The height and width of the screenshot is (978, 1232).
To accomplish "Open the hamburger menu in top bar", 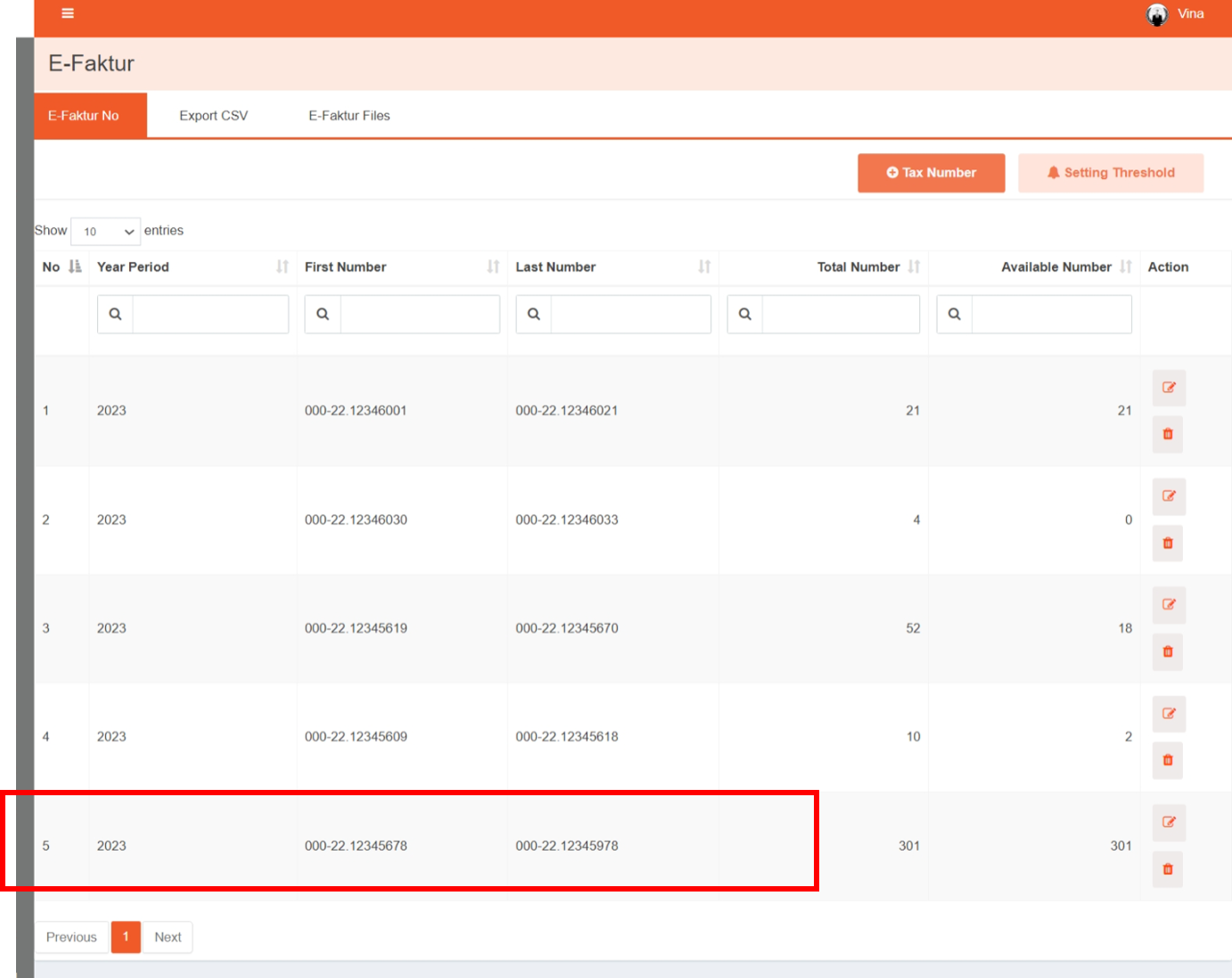I will coord(67,13).
